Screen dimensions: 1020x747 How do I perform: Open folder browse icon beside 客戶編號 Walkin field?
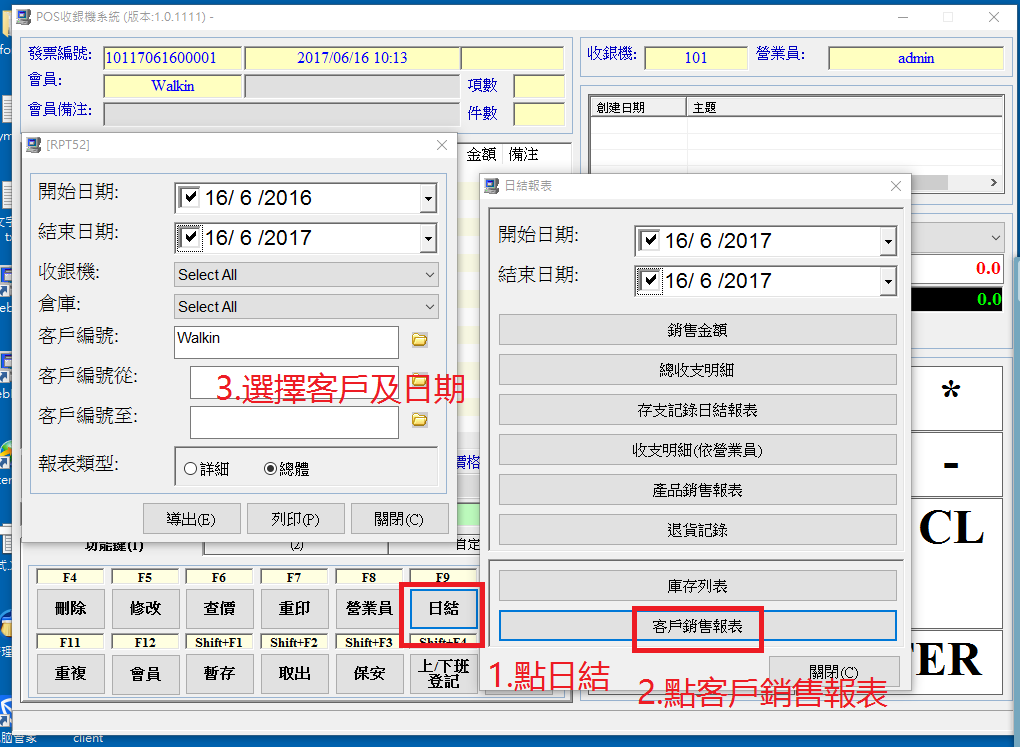click(420, 340)
